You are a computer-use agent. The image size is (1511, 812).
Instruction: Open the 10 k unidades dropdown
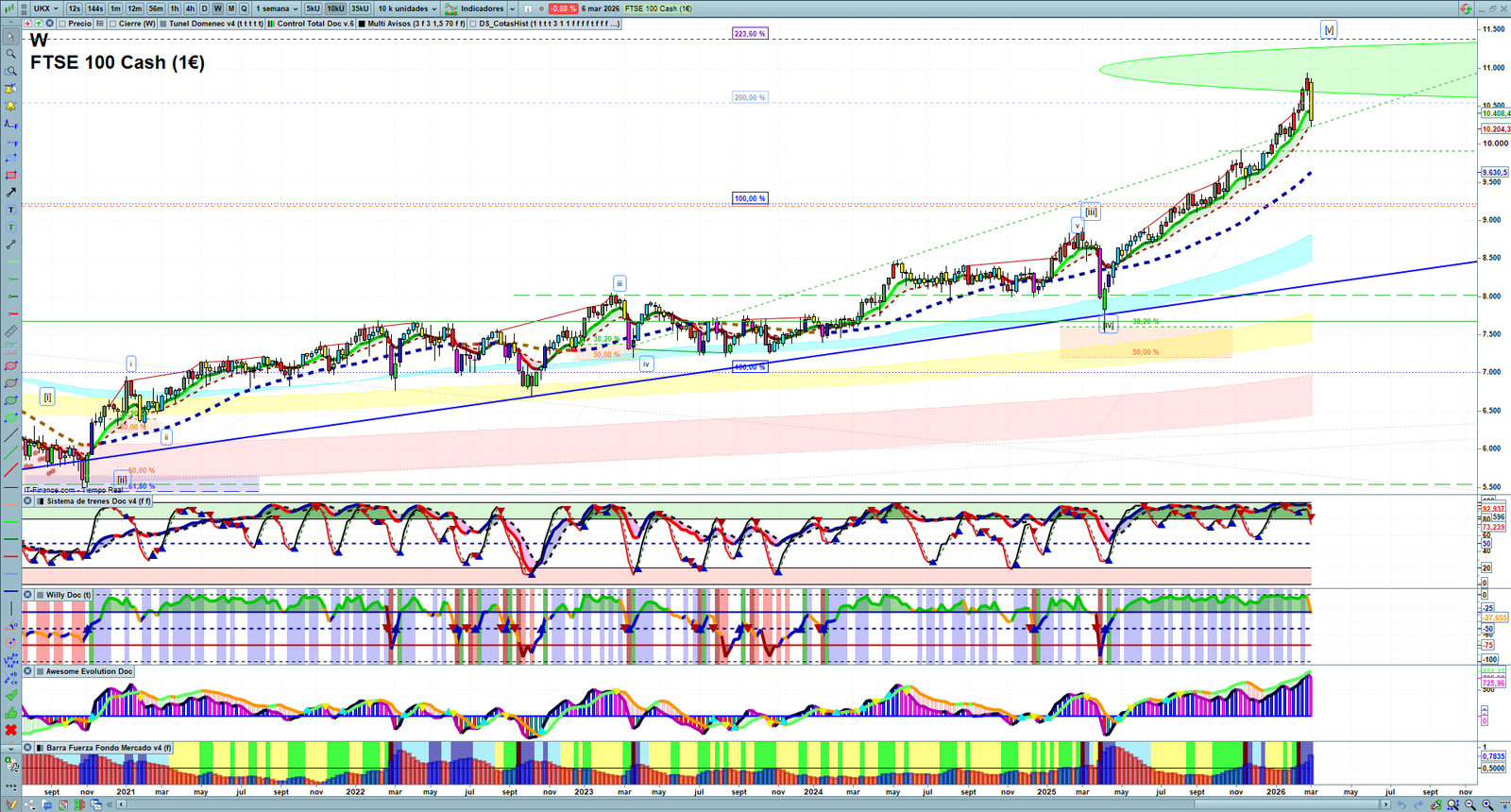(x=407, y=8)
